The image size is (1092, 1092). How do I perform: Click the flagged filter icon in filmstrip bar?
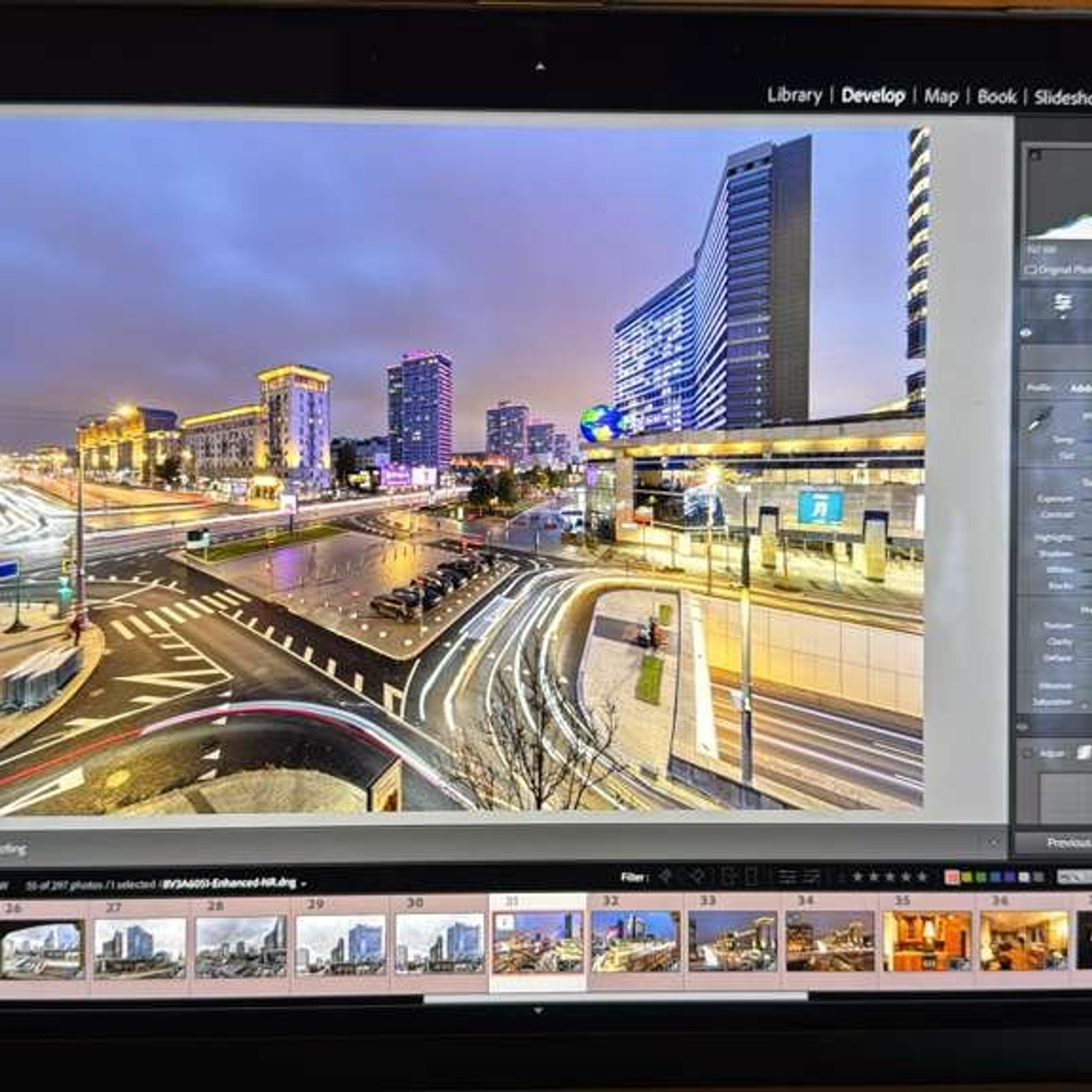tap(665, 876)
